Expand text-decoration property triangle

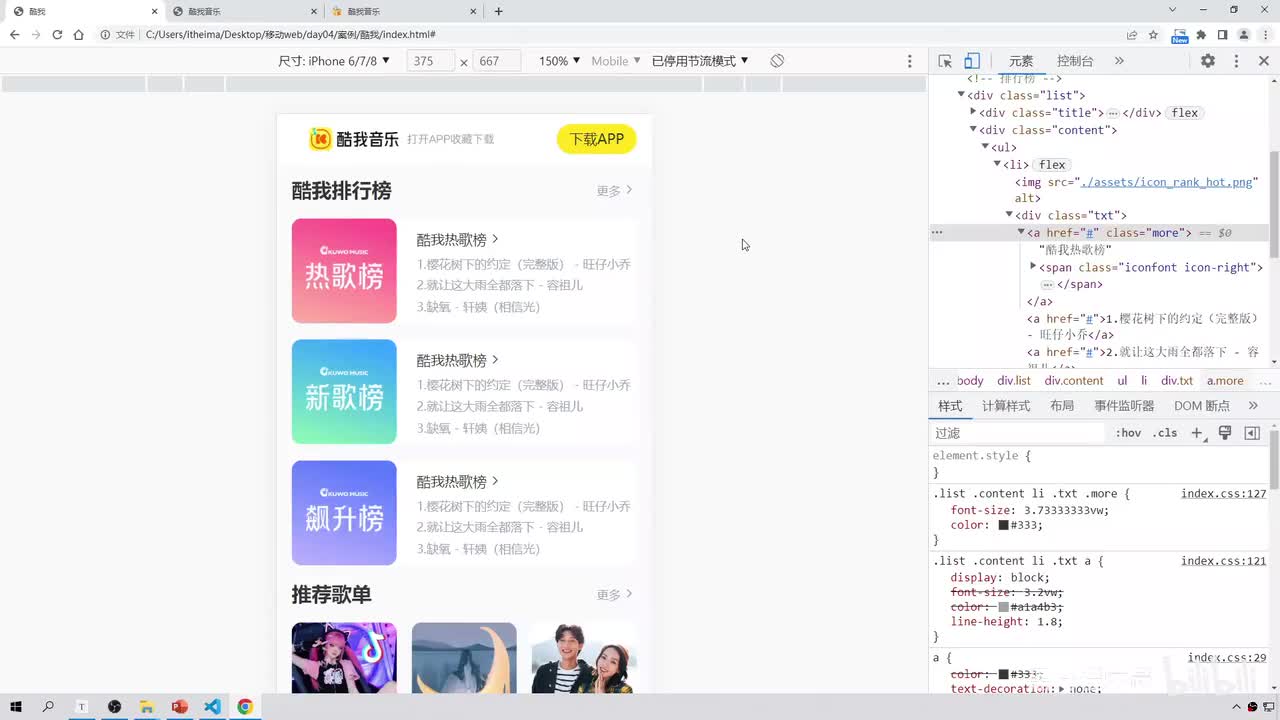(1061, 689)
